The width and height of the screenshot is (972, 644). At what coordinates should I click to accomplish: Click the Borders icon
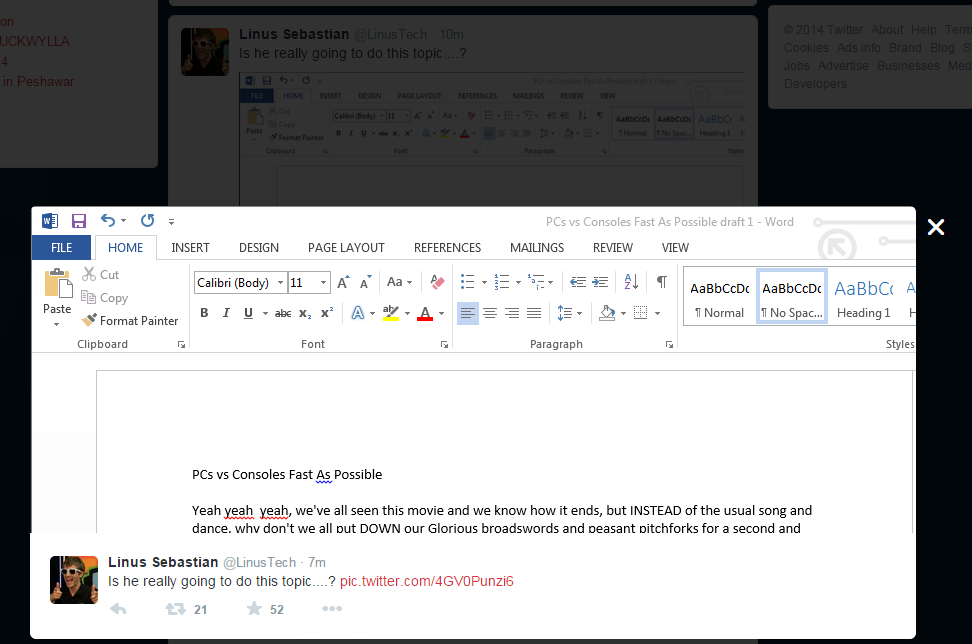[x=640, y=313]
